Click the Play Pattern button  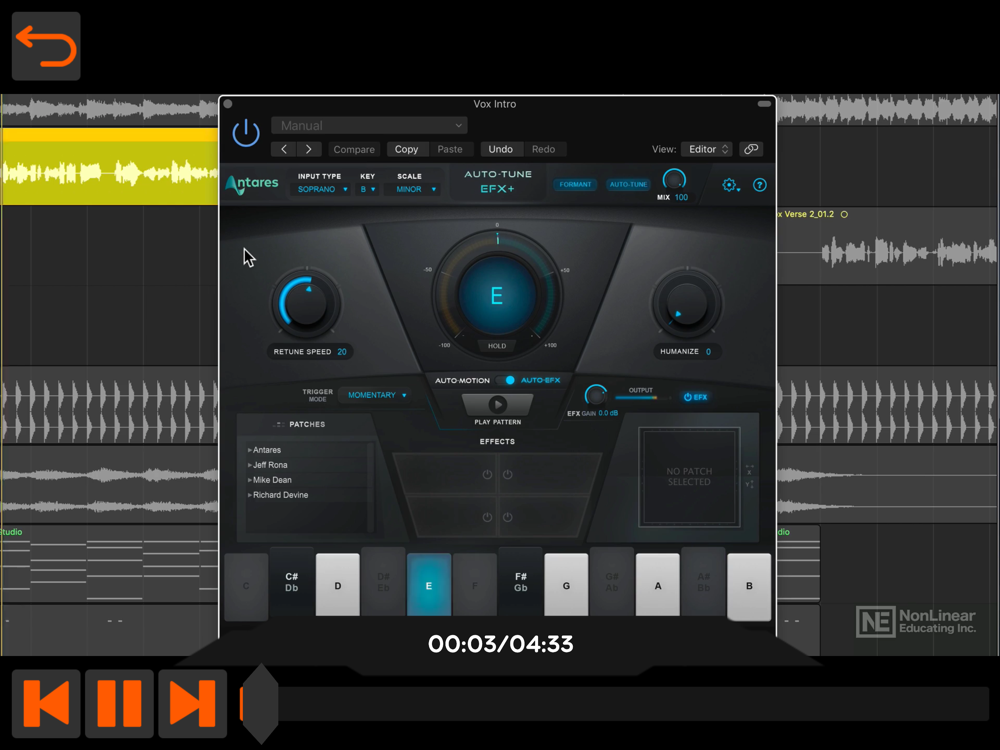tap(497, 404)
